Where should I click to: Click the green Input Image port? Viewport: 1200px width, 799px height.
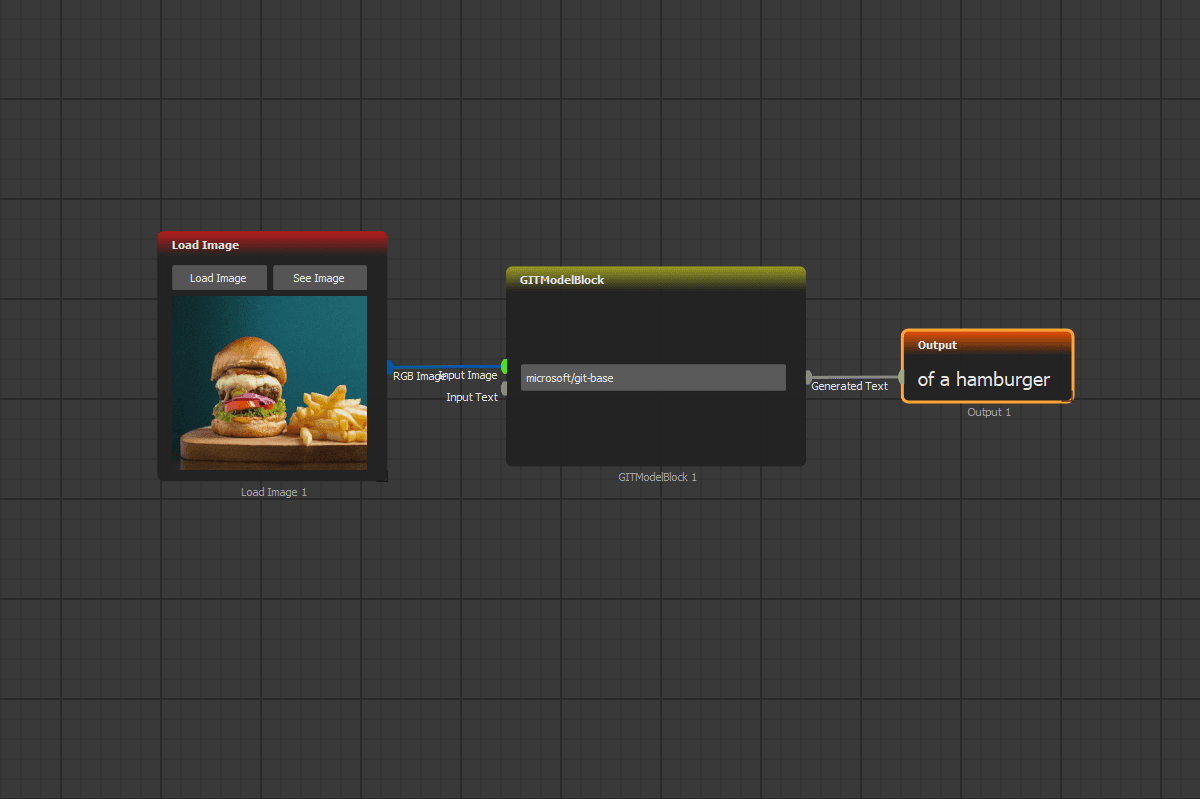click(505, 367)
